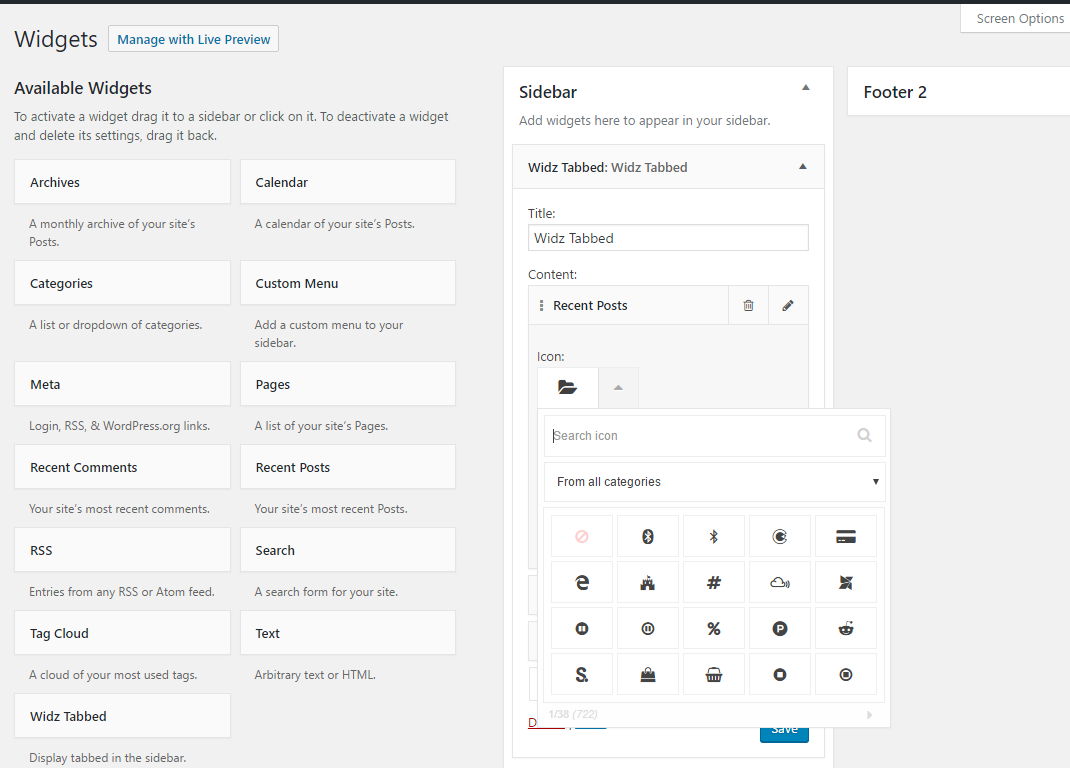The height and width of the screenshot is (768, 1070).
Task: Select the pinwheel Modx icon
Action: tap(845, 582)
